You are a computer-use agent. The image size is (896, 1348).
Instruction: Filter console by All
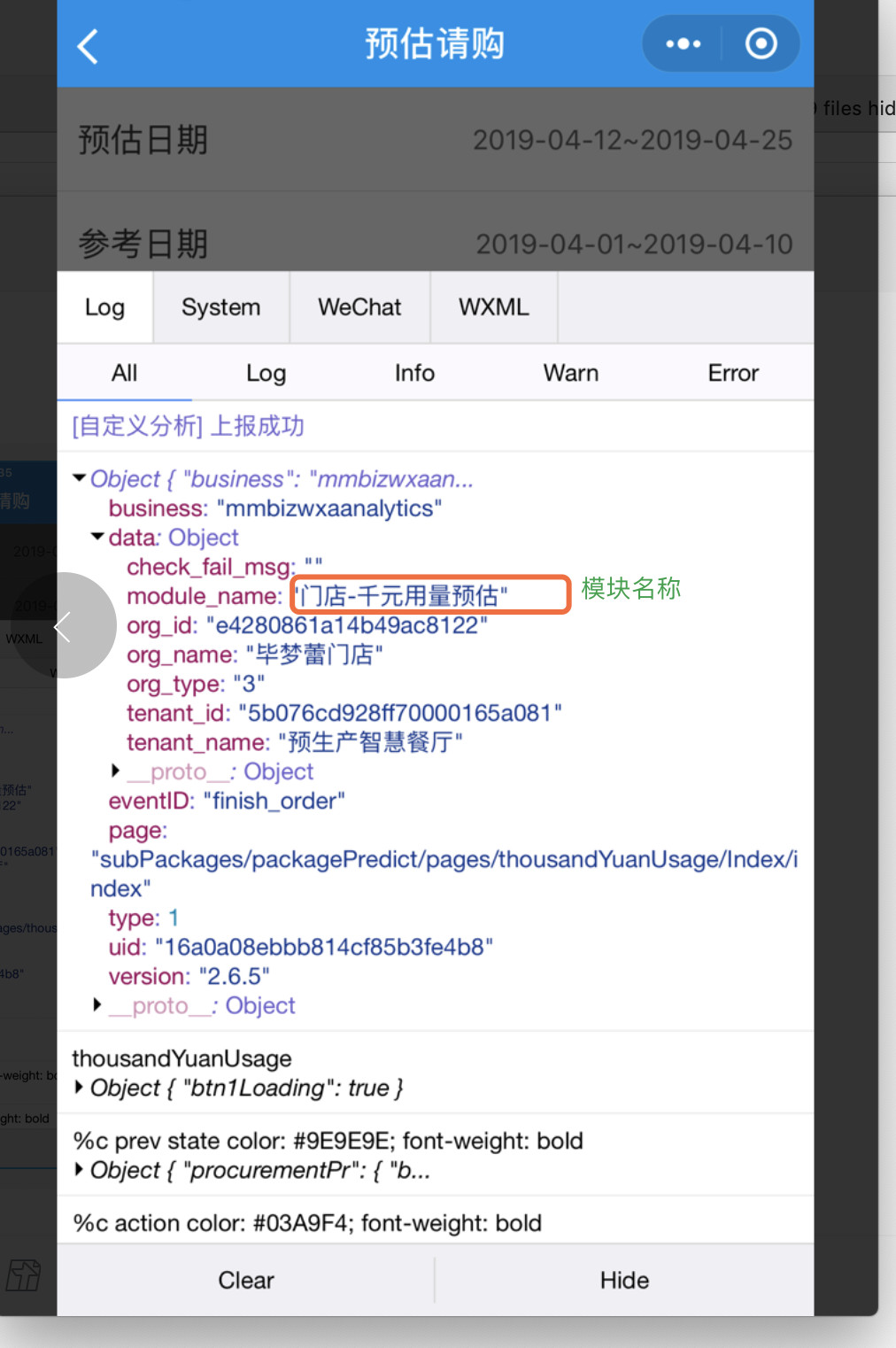[124, 373]
